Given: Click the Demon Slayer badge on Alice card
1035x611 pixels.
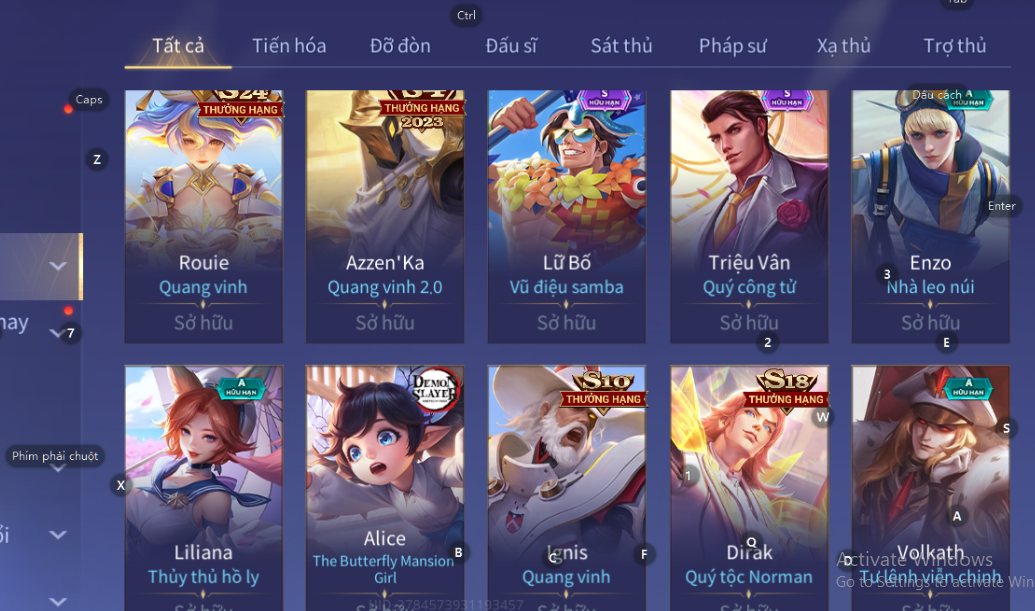Looking at the screenshot, I should coord(434,387).
